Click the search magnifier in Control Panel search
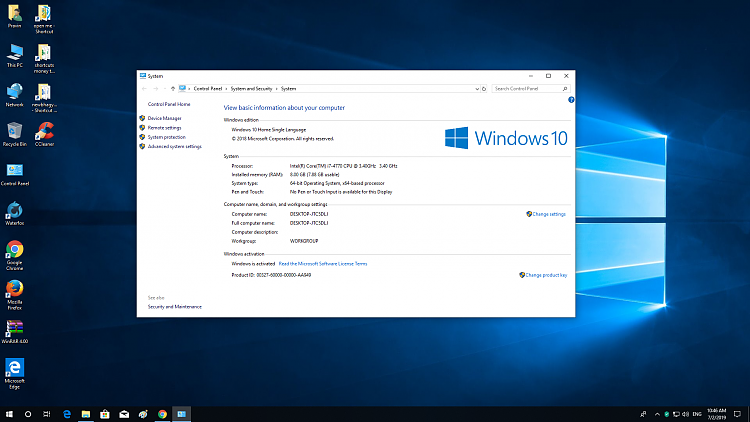 (564, 89)
